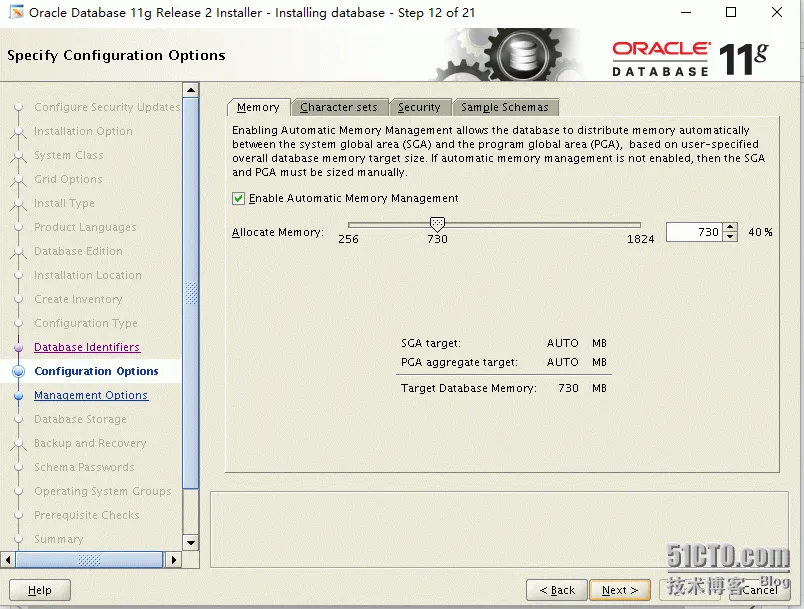Image resolution: width=804 pixels, height=609 pixels.
Task: Open the Sample Schemas tab
Action: pyautogui.click(x=505, y=107)
